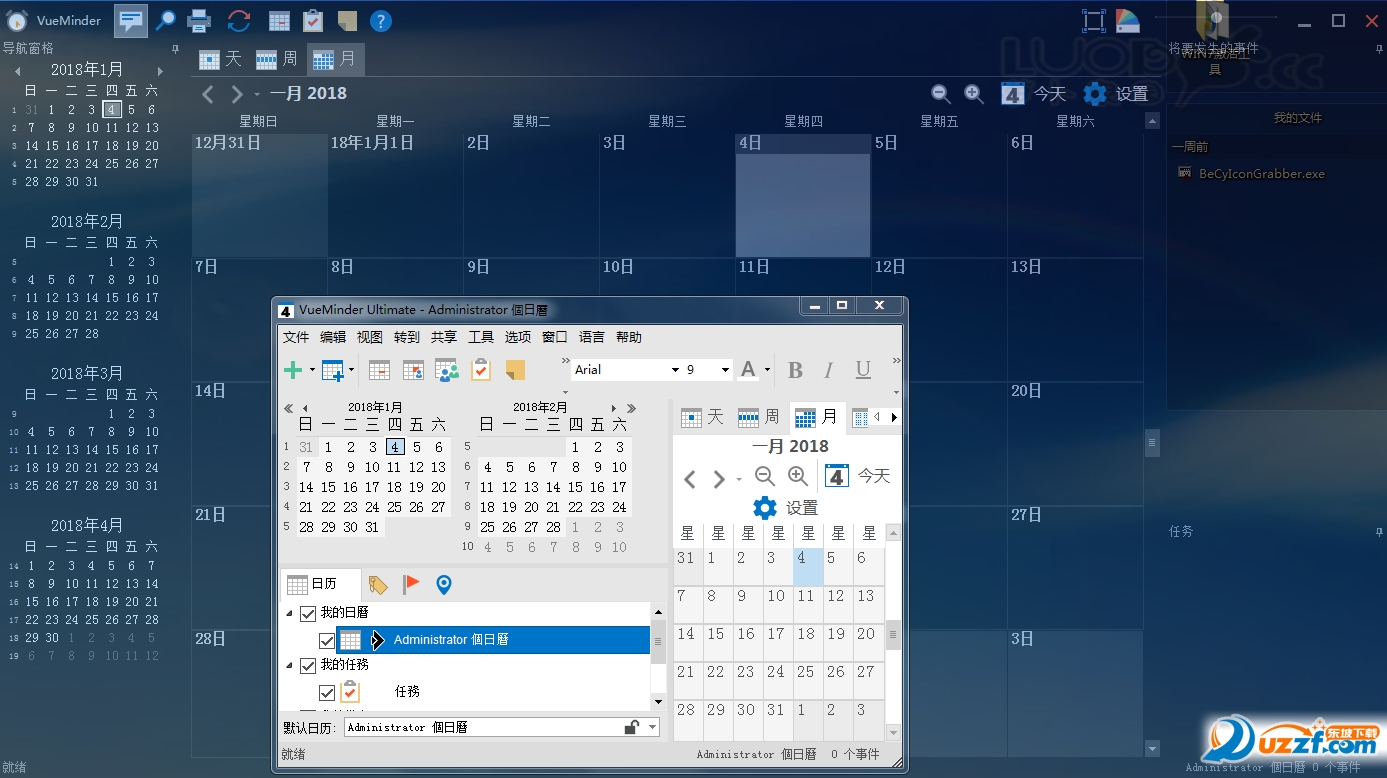Click the sticky note icon in the top bar
The height and width of the screenshot is (778, 1387).
(x=347, y=20)
